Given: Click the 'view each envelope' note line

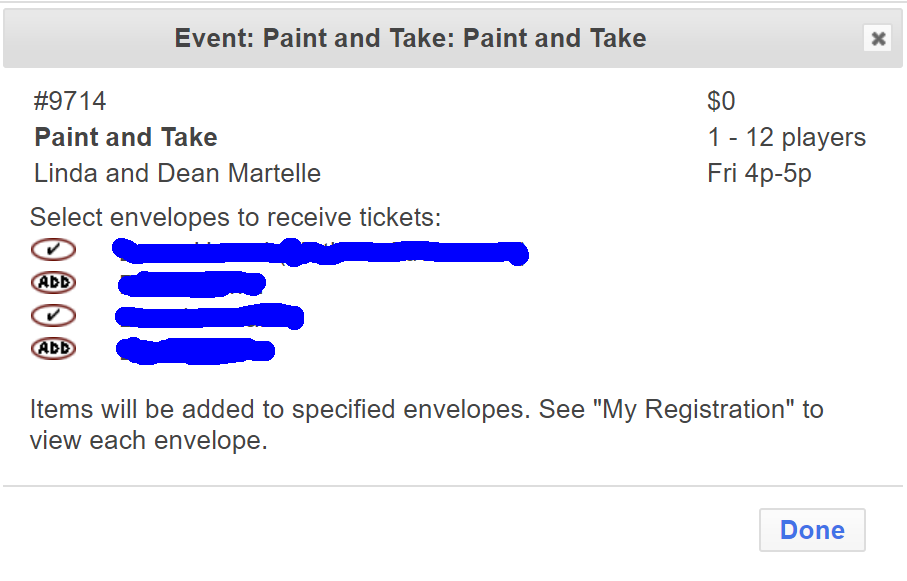Looking at the screenshot, I should coord(149,441).
